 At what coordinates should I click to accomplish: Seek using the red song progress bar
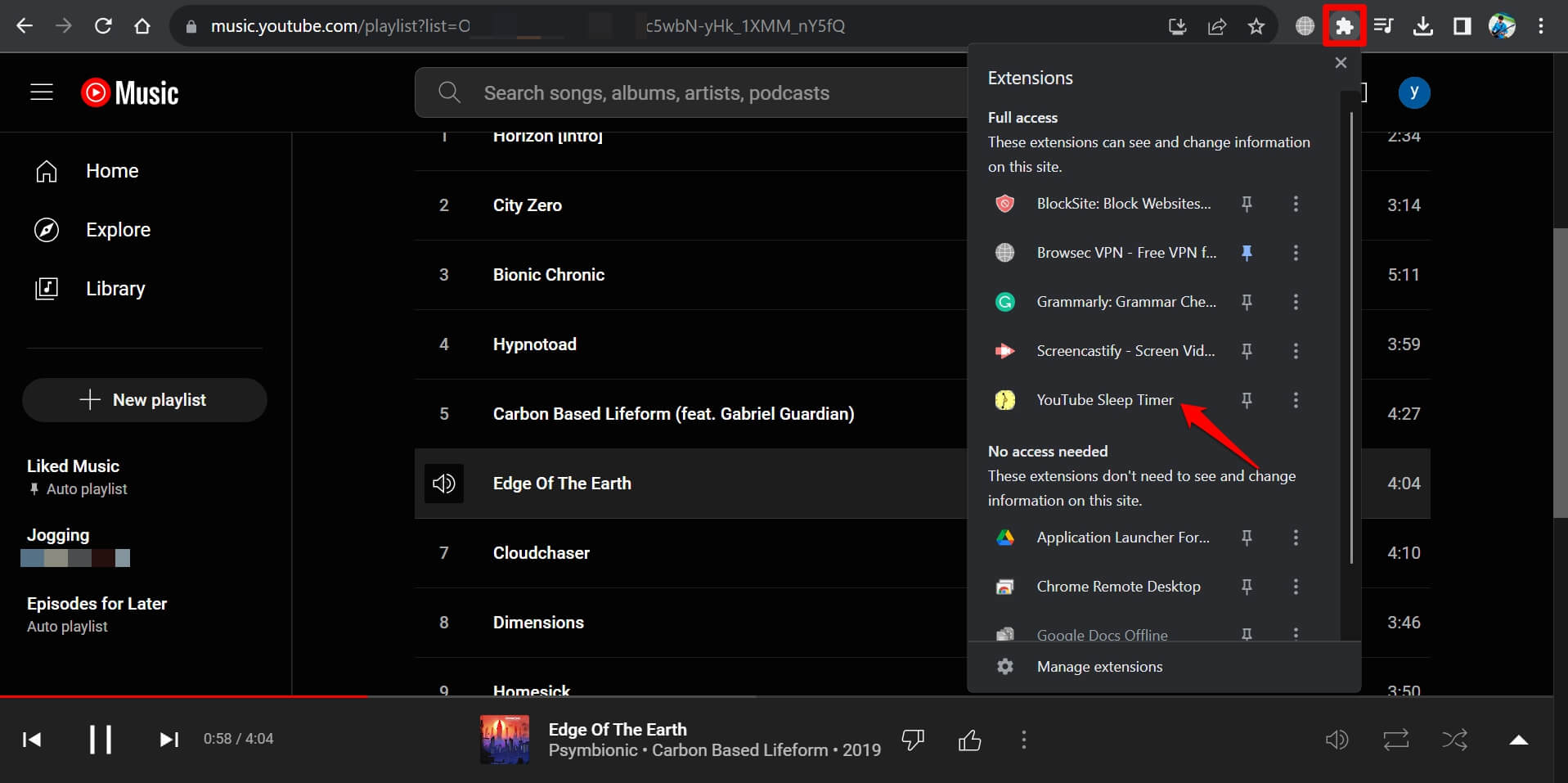(x=183, y=696)
